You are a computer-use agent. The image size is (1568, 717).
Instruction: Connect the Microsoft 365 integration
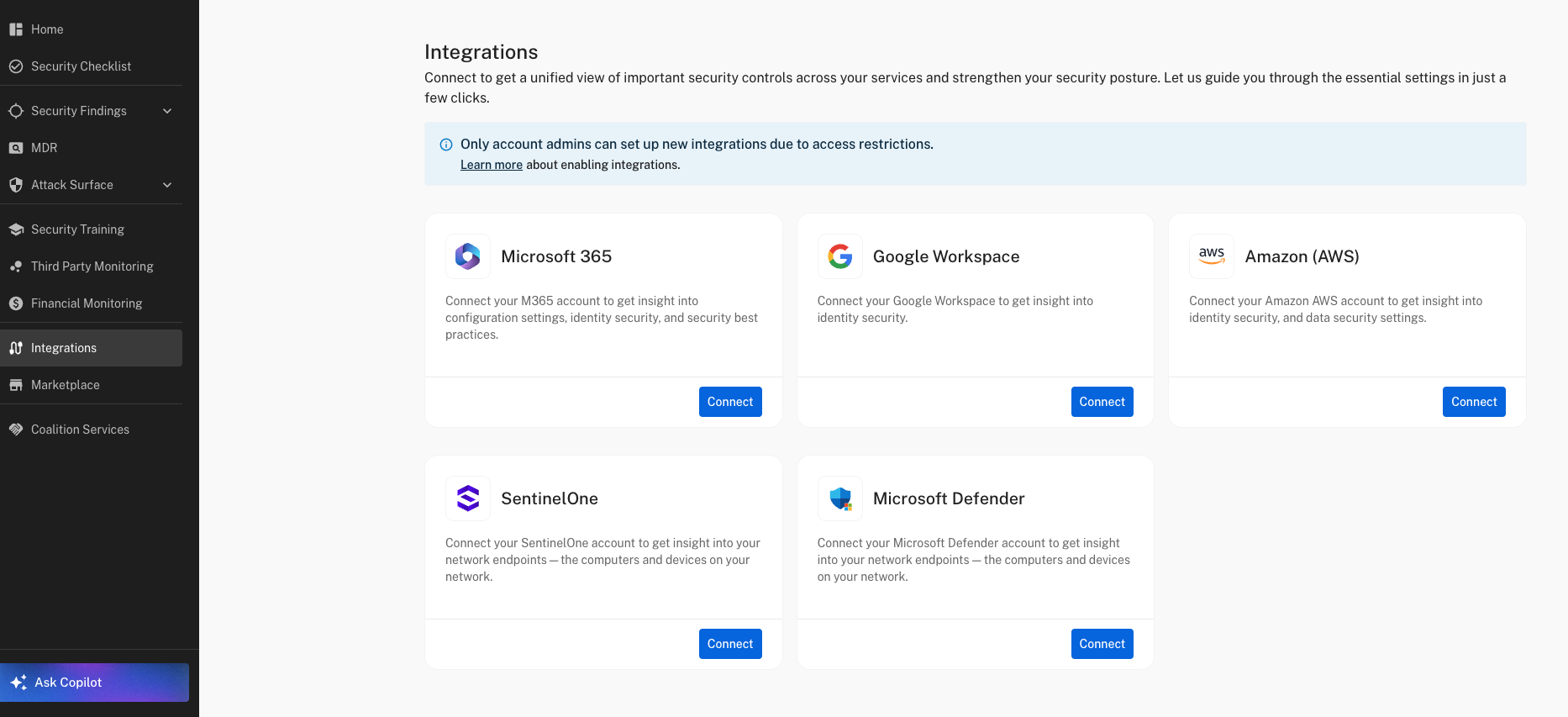729,402
